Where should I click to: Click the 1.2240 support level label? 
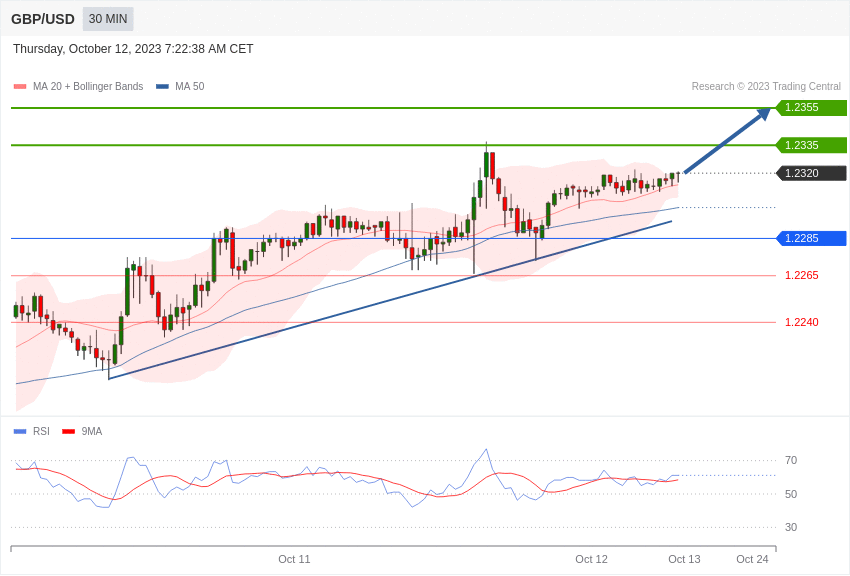802,322
